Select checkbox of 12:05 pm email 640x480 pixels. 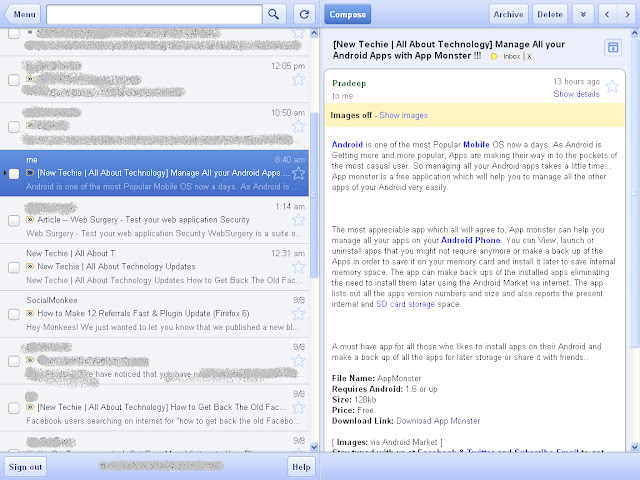click(14, 80)
